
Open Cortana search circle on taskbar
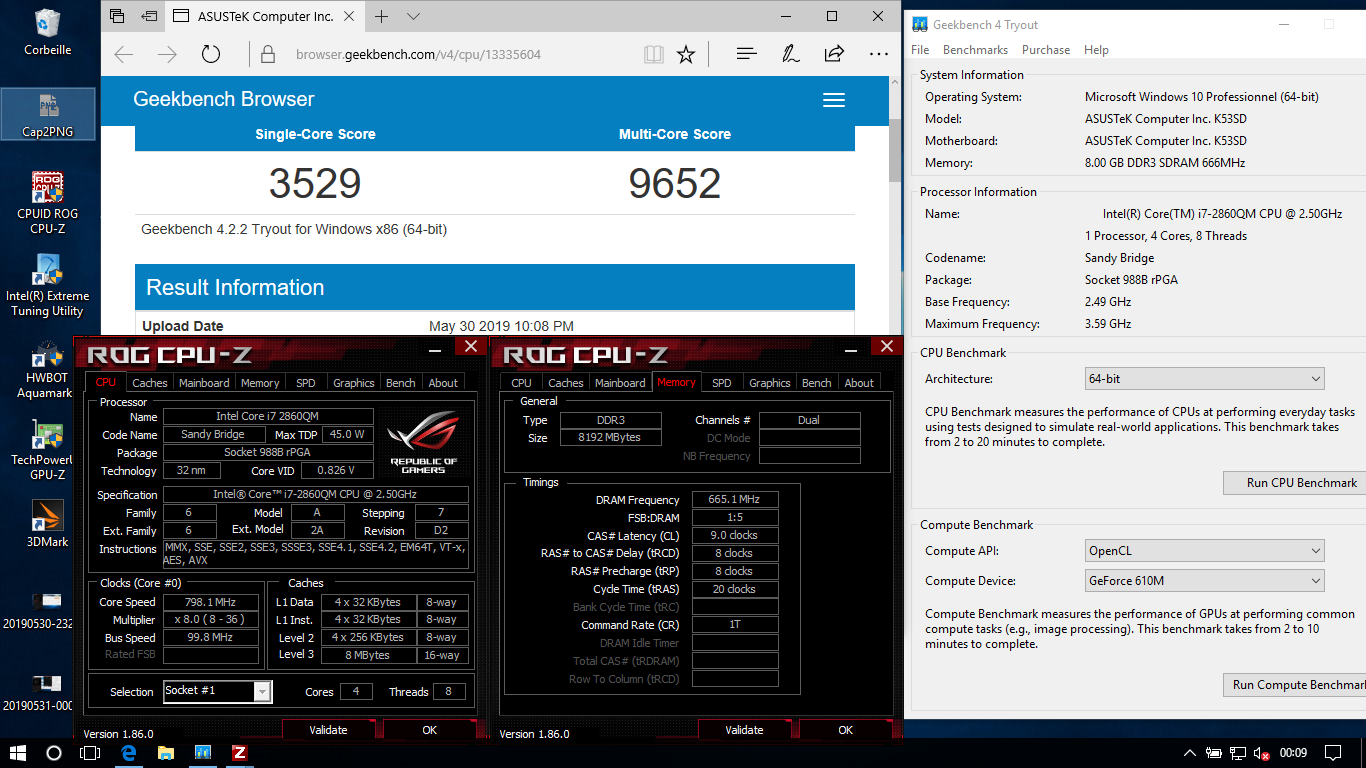click(x=54, y=752)
